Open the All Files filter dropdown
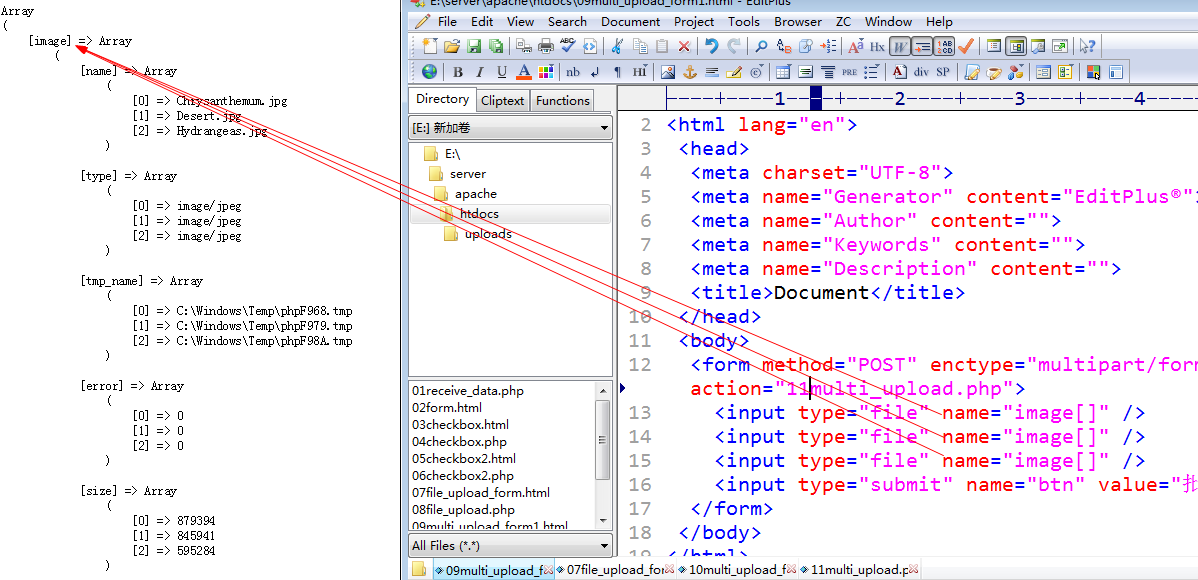 click(510, 546)
